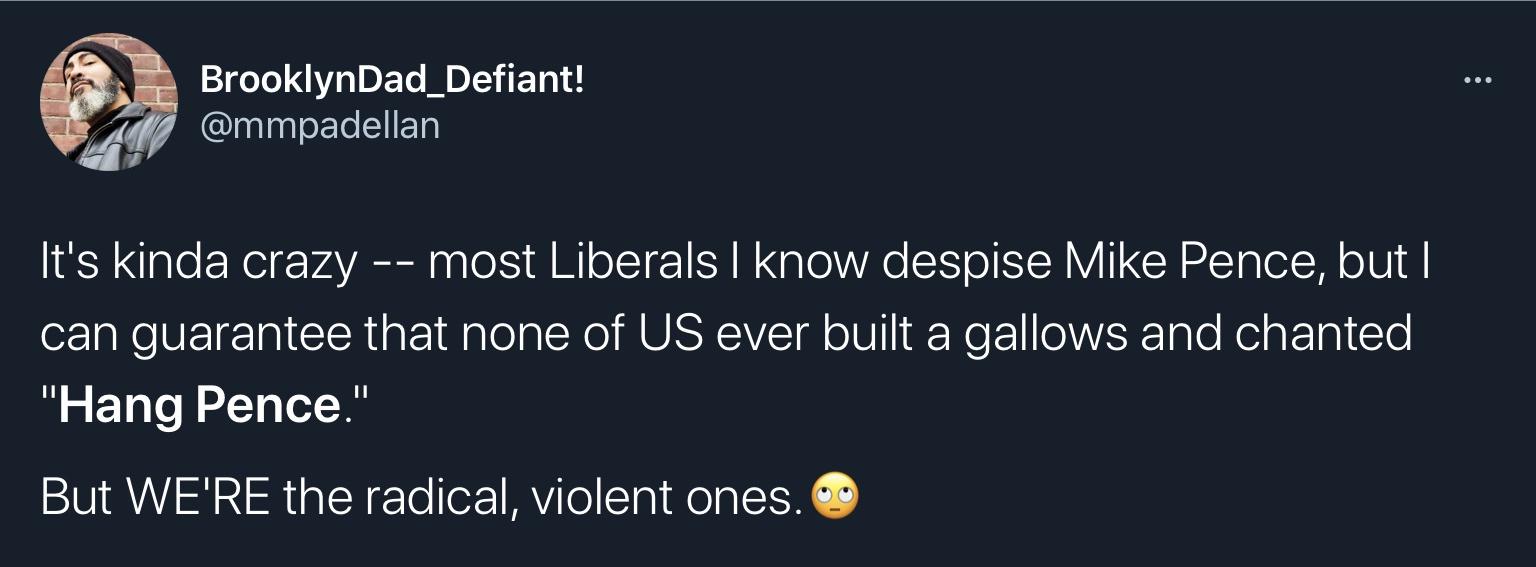The image size is (1536, 567).
Task: Click the word "radical" in the last line
Action: point(437,497)
